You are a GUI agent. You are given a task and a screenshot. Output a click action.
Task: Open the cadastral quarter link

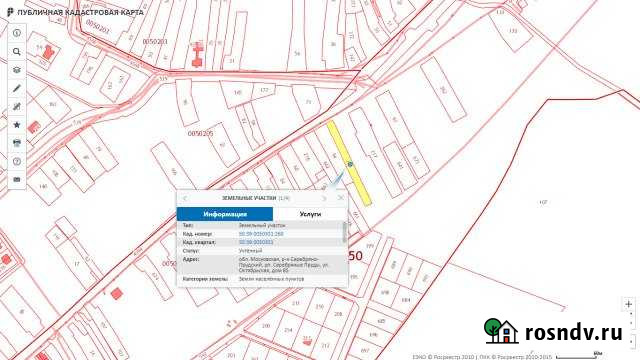256,242
